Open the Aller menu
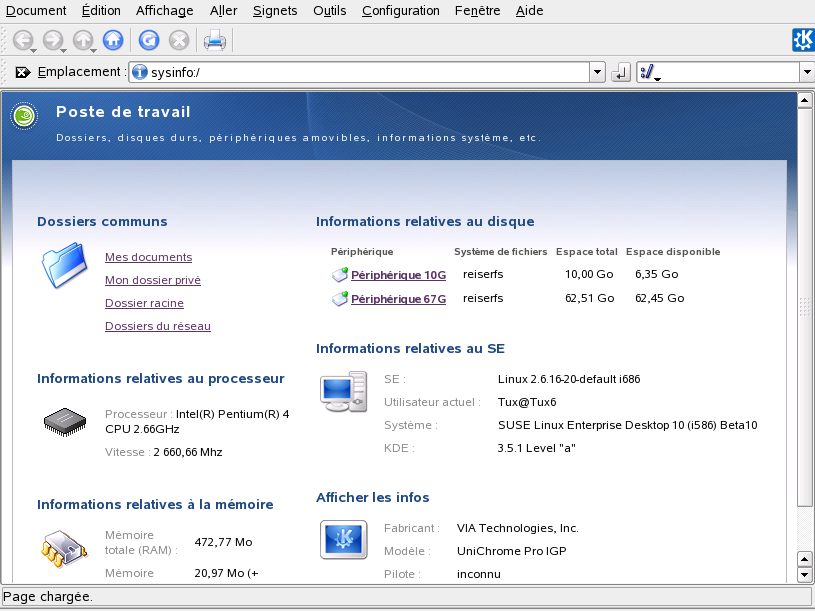815x611 pixels. point(224,10)
